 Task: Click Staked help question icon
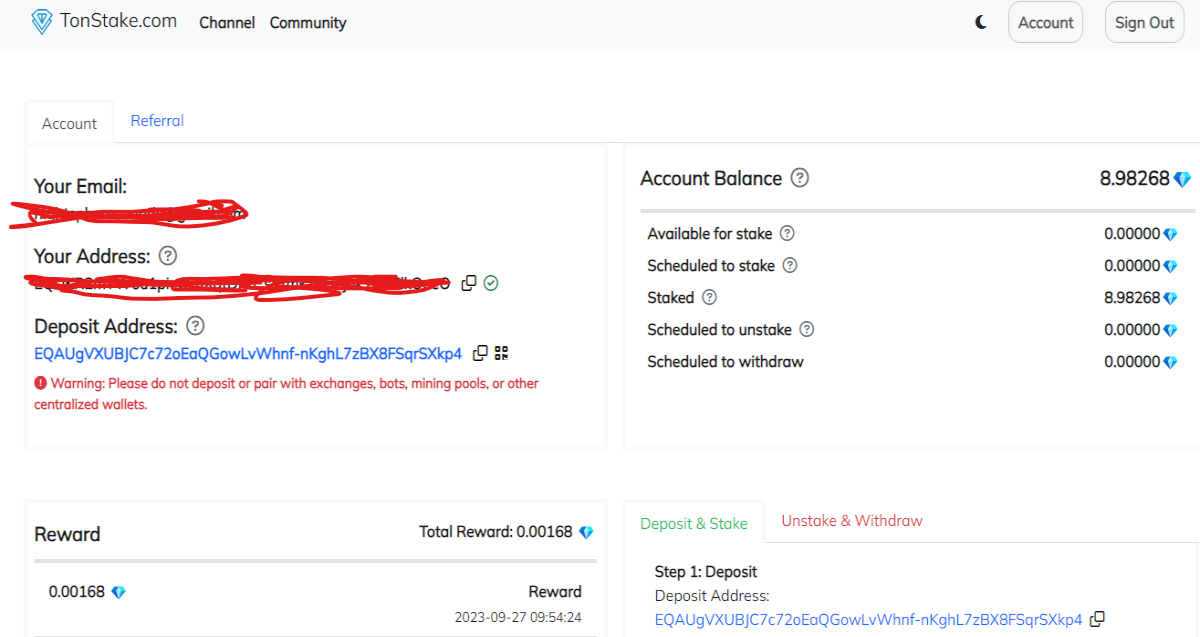click(710, 297)
